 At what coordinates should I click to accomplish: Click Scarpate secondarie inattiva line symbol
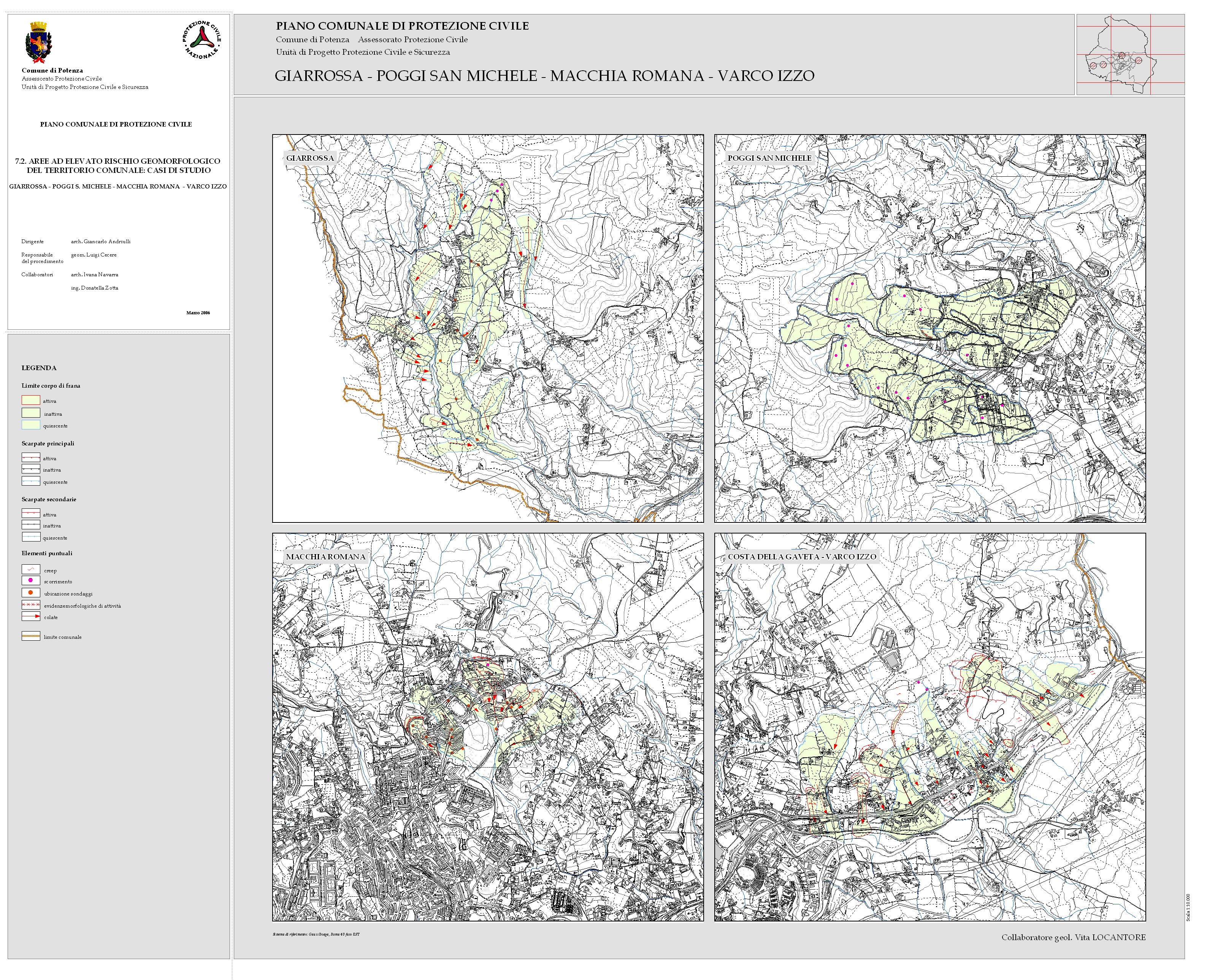pos(30,525)
